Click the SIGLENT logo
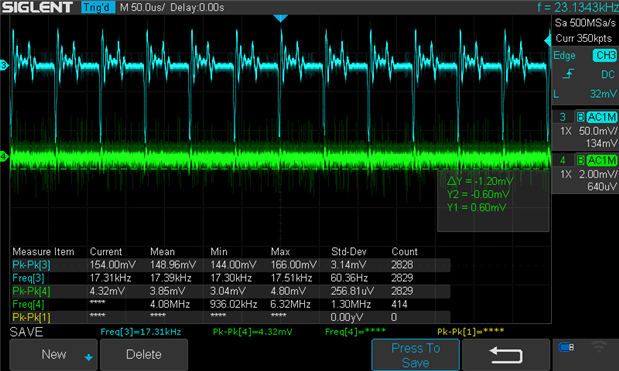 point(38,7)
